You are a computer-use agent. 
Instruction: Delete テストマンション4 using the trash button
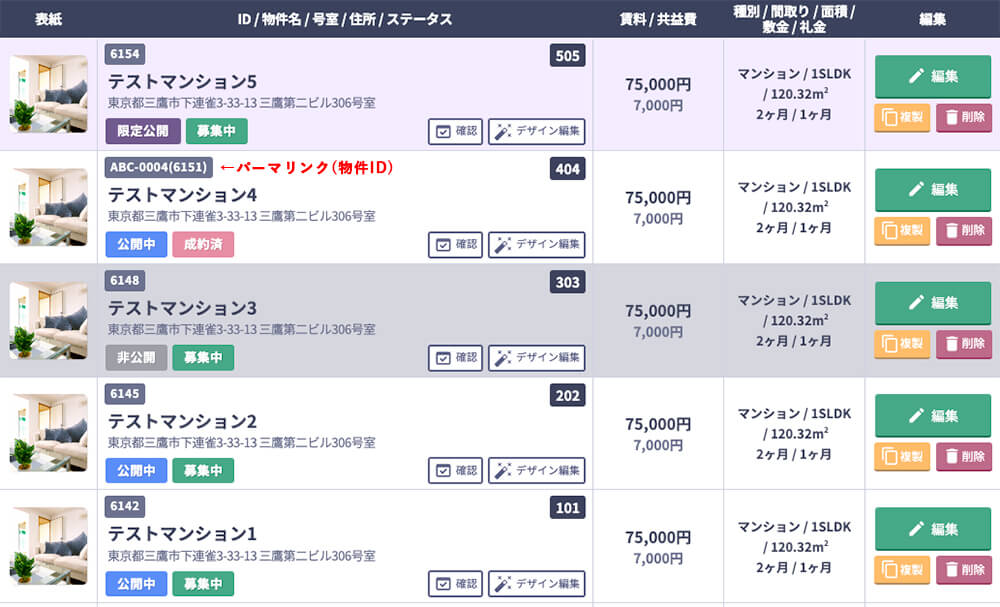(x=963, y=230)
